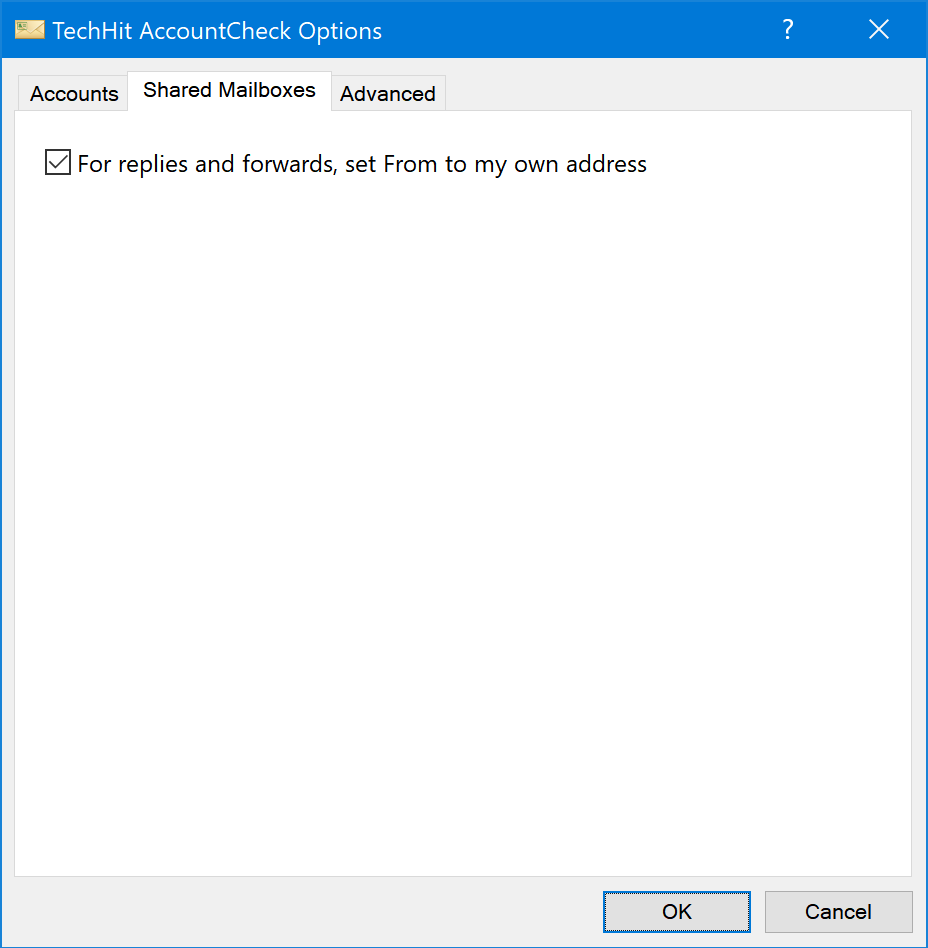Confirm options with the OK button
Screen dimensions: 928x948
click(x=677, y=911)
